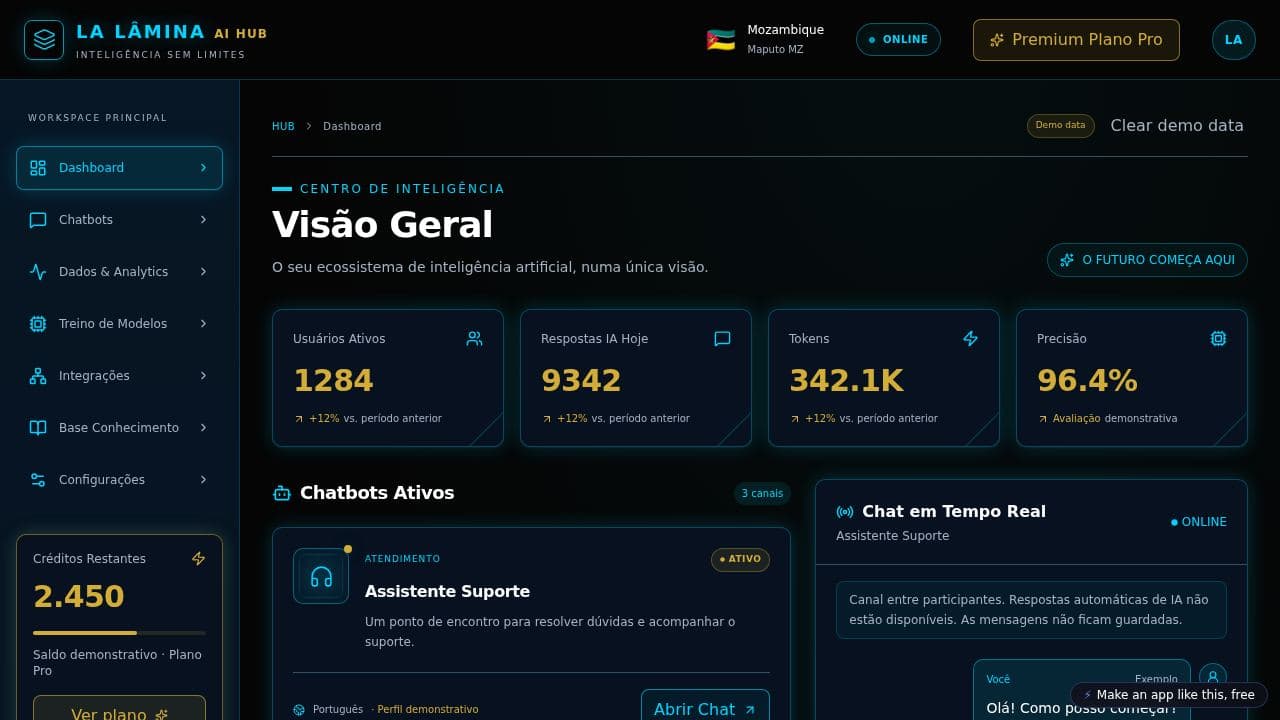Viewport: 1280px width, 720px height.
Task: Click the Precisão chip icon
Action: pyautogui.click(x=1218, y=339)
